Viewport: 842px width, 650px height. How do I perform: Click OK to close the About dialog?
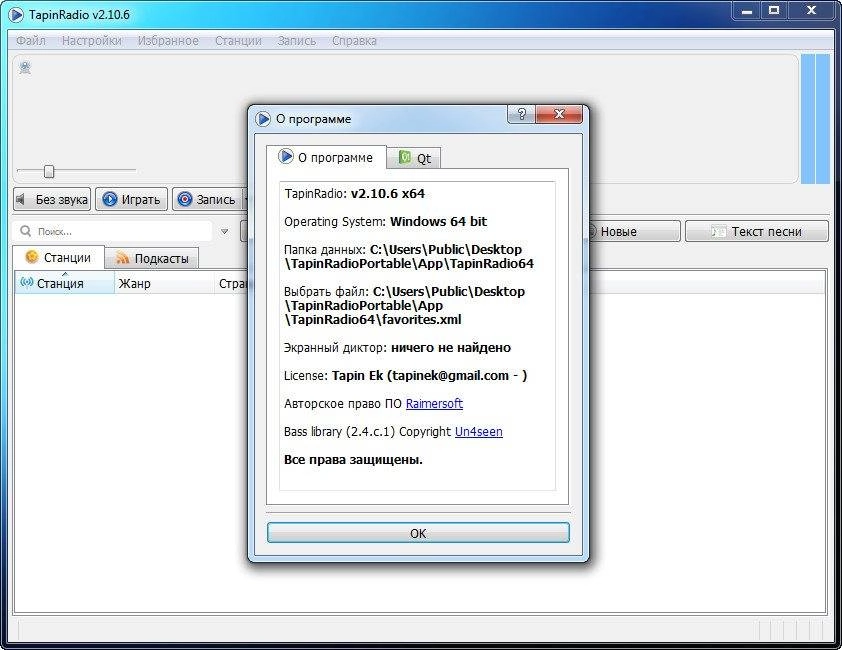[x=418, y=533]
